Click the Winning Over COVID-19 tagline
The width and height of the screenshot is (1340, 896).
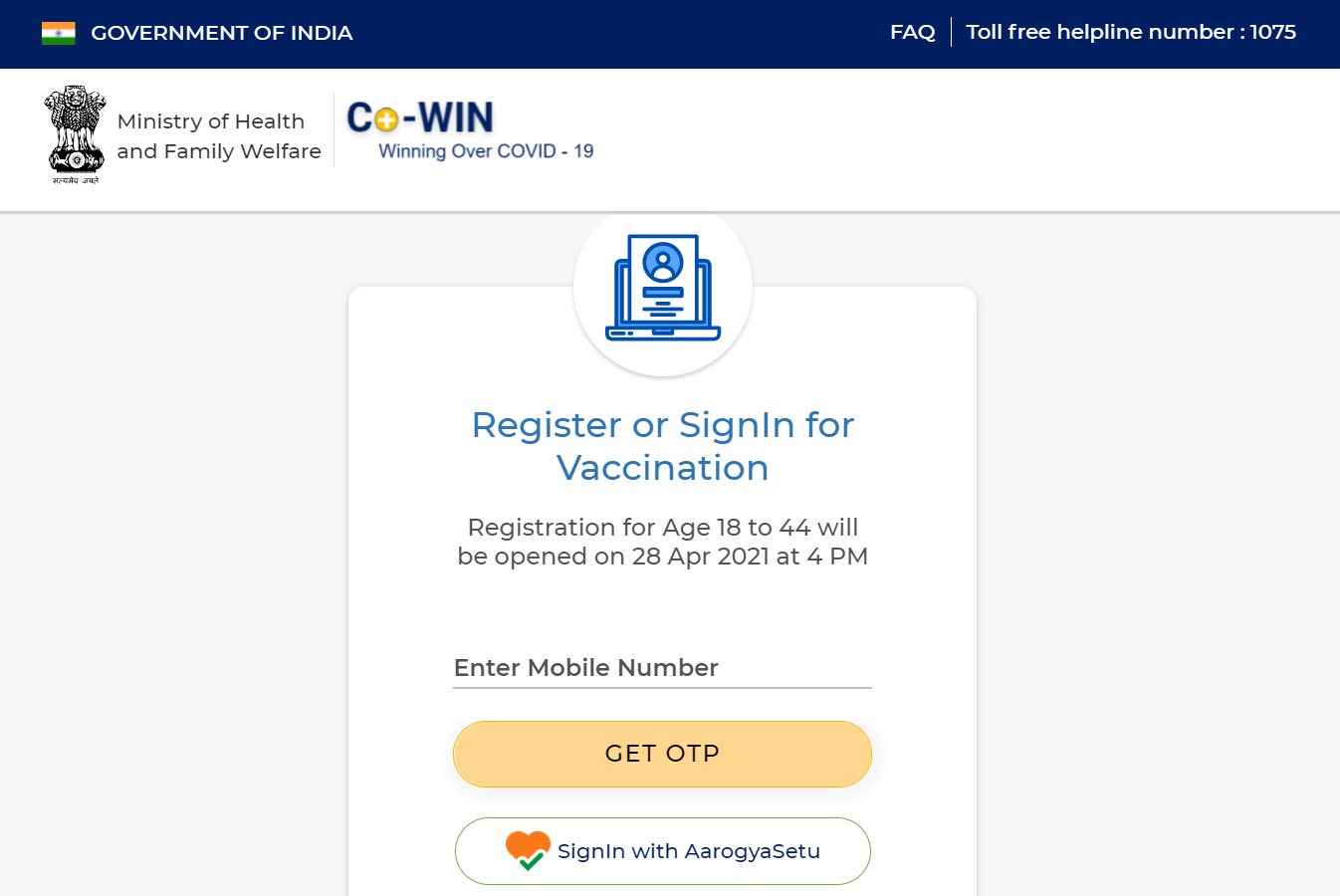(486, 151)
